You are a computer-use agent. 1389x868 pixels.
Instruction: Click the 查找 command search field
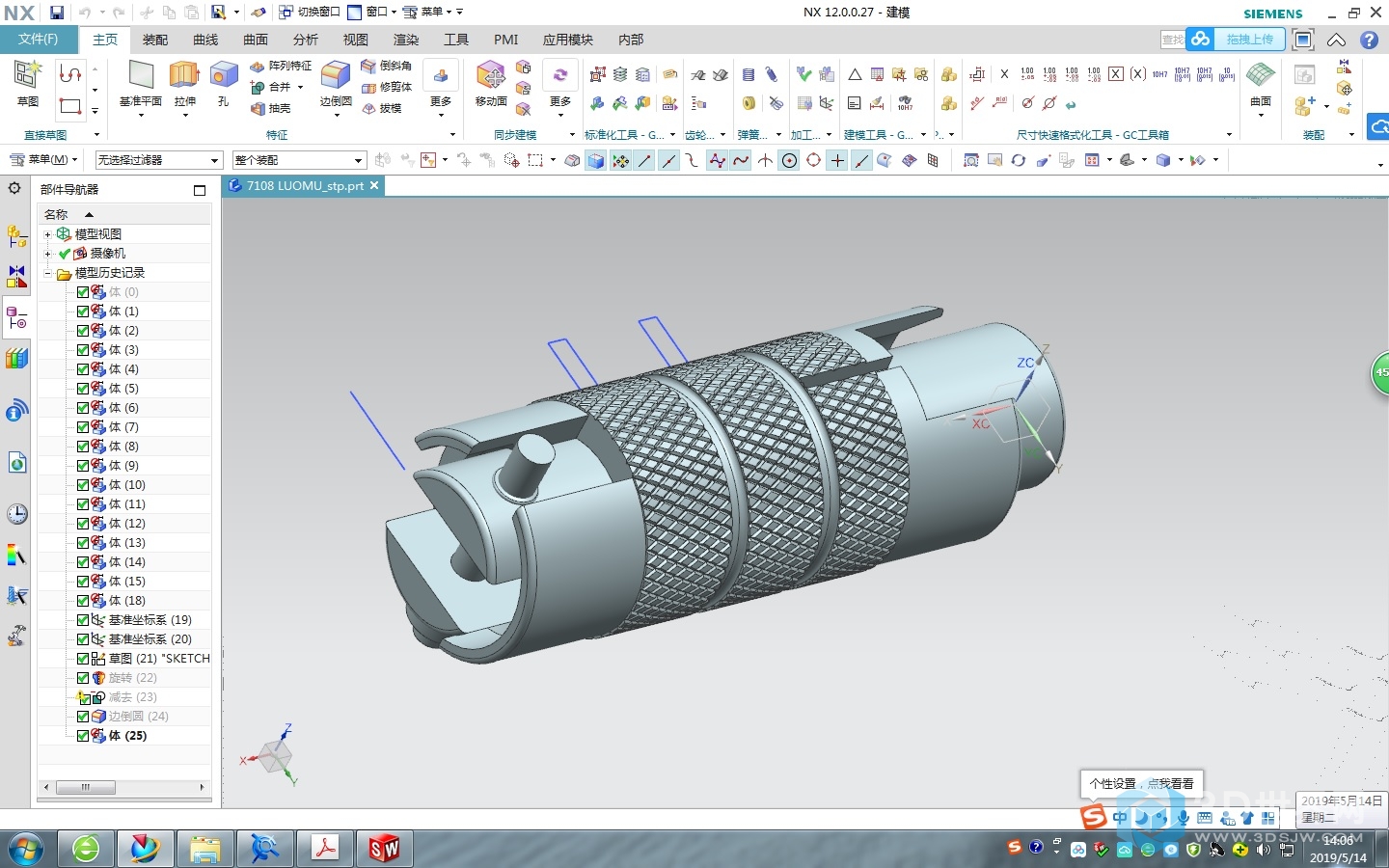click(x=1173, y=40)
